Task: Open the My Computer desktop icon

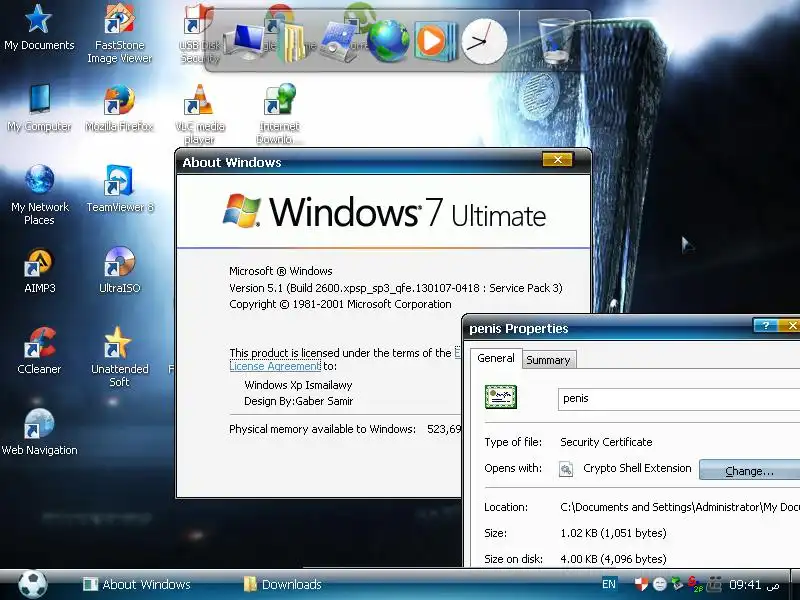Action: click(39, 108)
